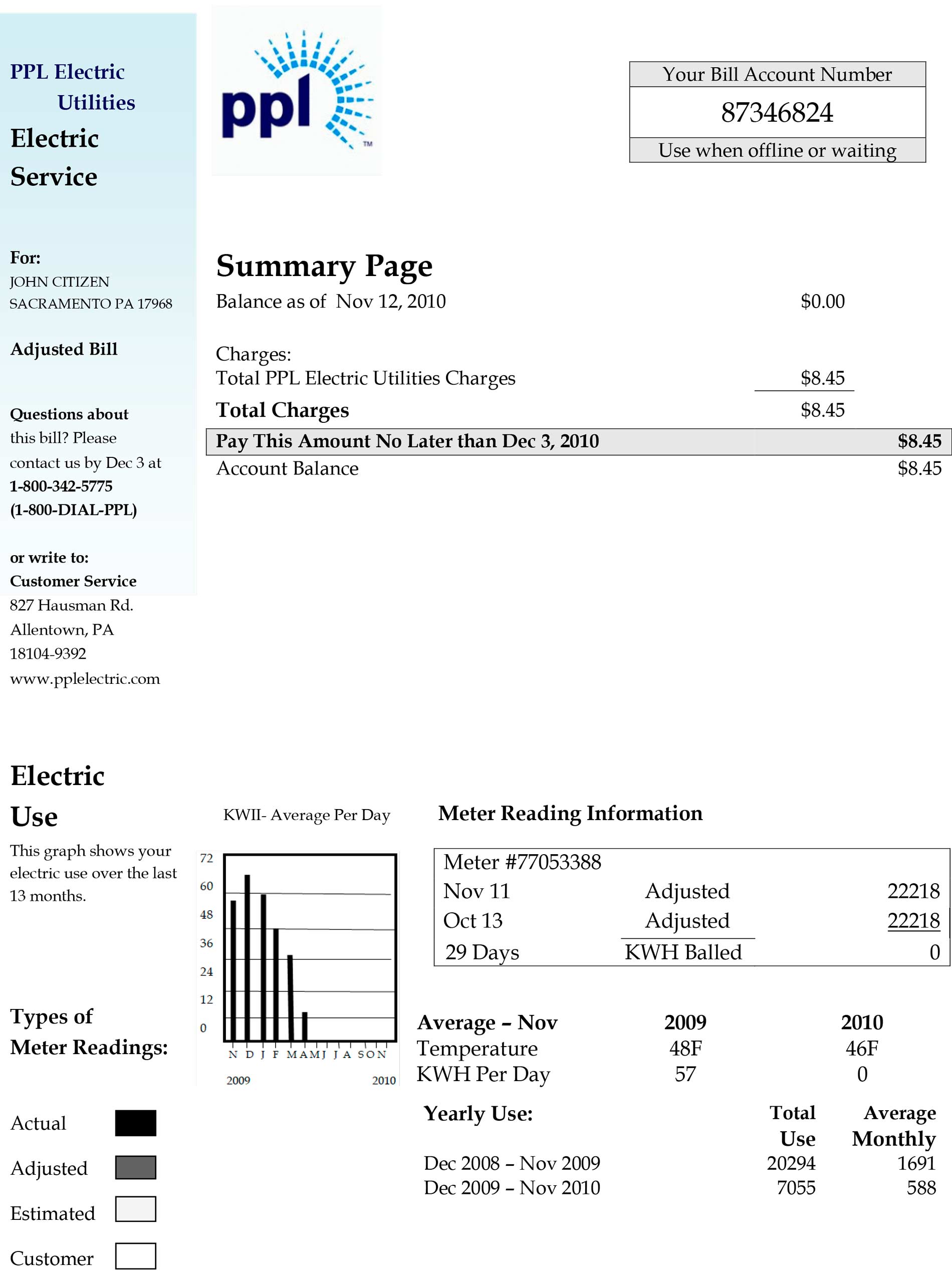Viewport: 952px width, 1277px height.
Task: Click the Total Charges amount $8.45
Action: click(x=822, y=410)
